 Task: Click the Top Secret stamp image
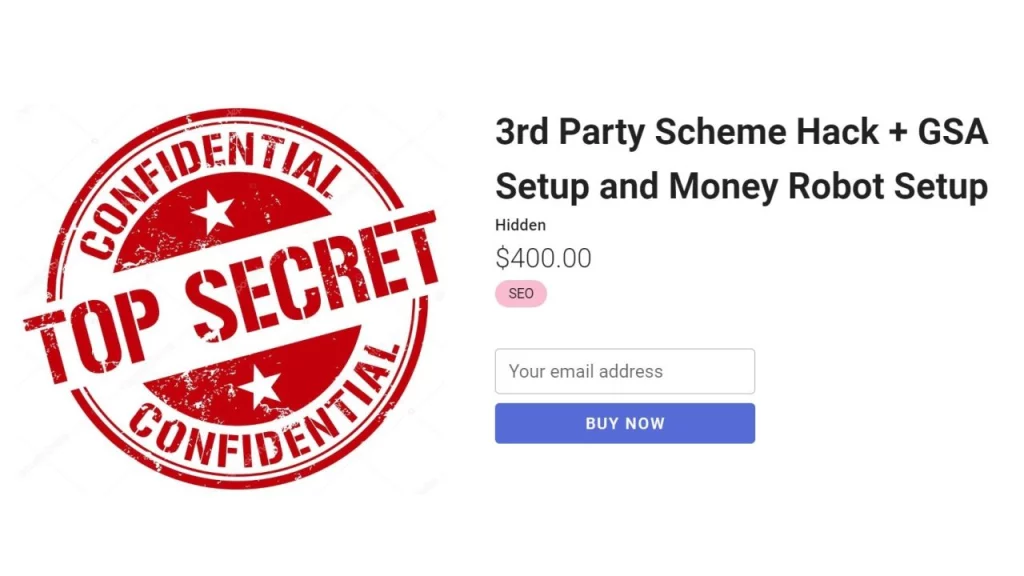pyautogui.click(x=240, y=290)
